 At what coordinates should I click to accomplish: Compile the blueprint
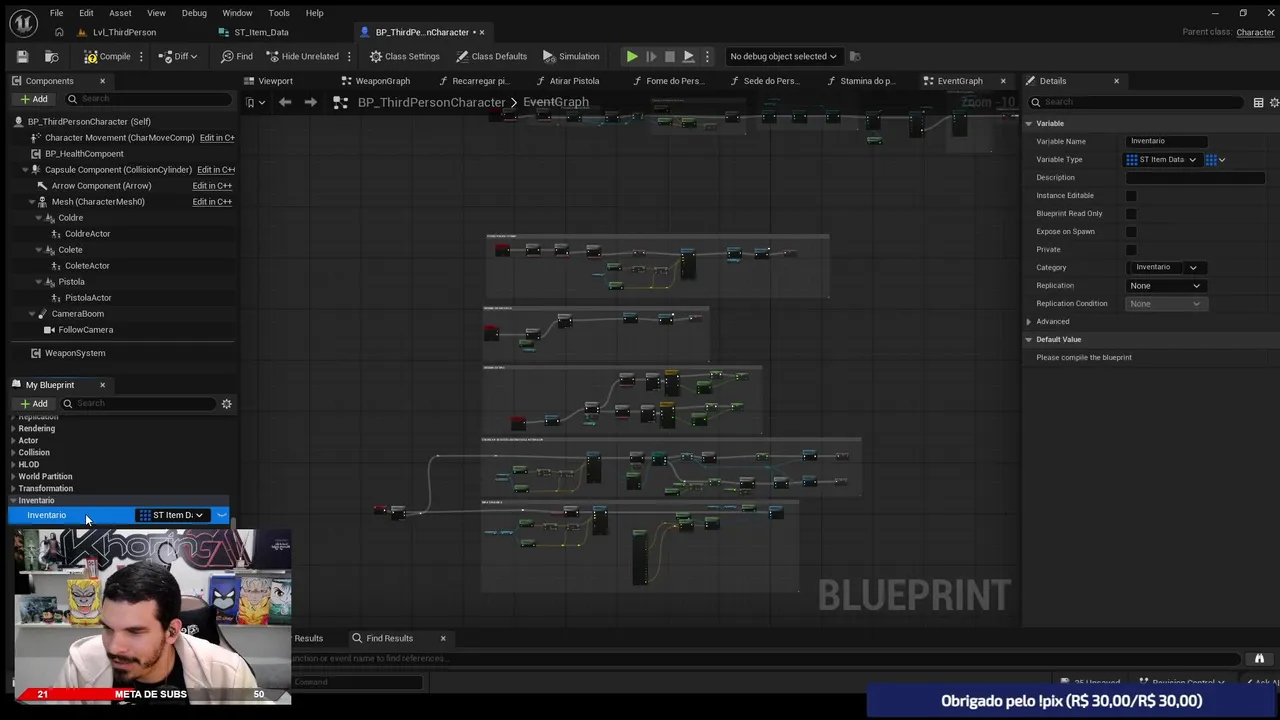click(x=107, y=56)
